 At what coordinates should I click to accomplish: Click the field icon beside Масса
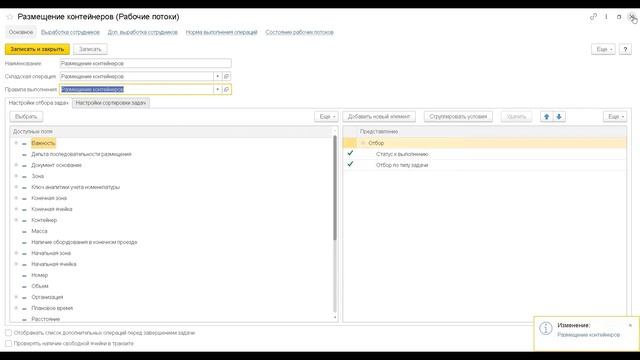coord(24,232)
